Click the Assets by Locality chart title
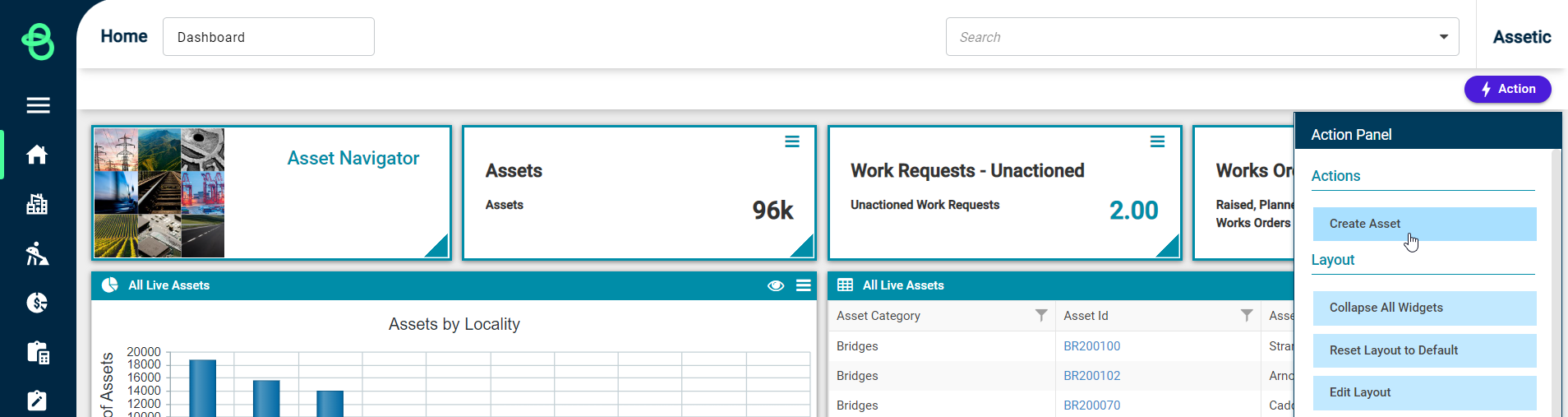The image size is (1568, 417). [x=454, y=324]
